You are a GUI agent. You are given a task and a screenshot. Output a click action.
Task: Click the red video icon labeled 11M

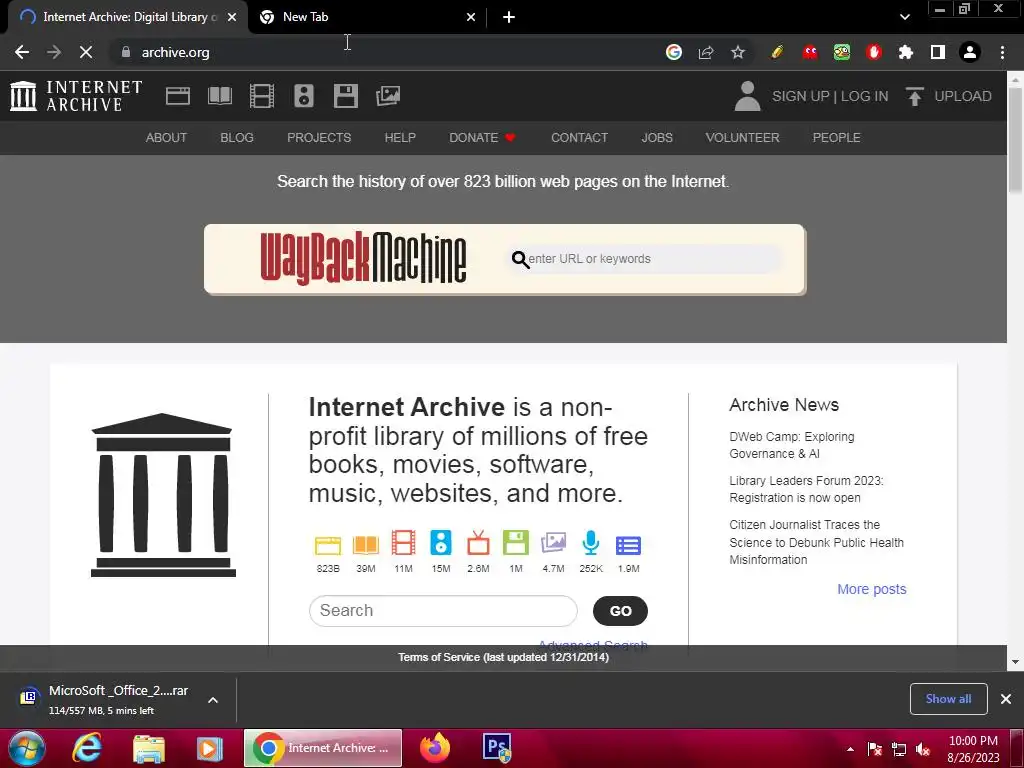coord(403,543)
